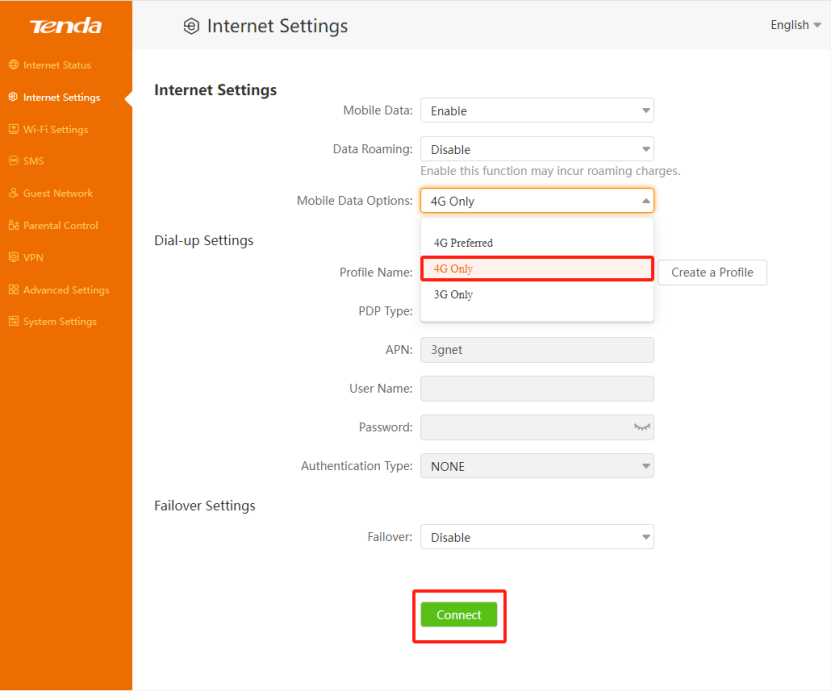The image size is (831, 692).
Task: Expand the Data Roaming dropdown
Action: (x=536, y=149)
